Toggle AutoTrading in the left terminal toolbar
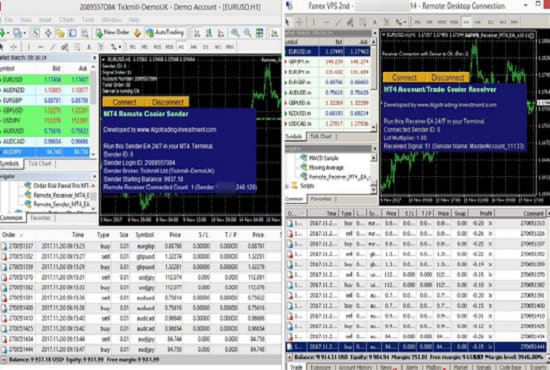The image size is (550, 370). pos(165,33)
